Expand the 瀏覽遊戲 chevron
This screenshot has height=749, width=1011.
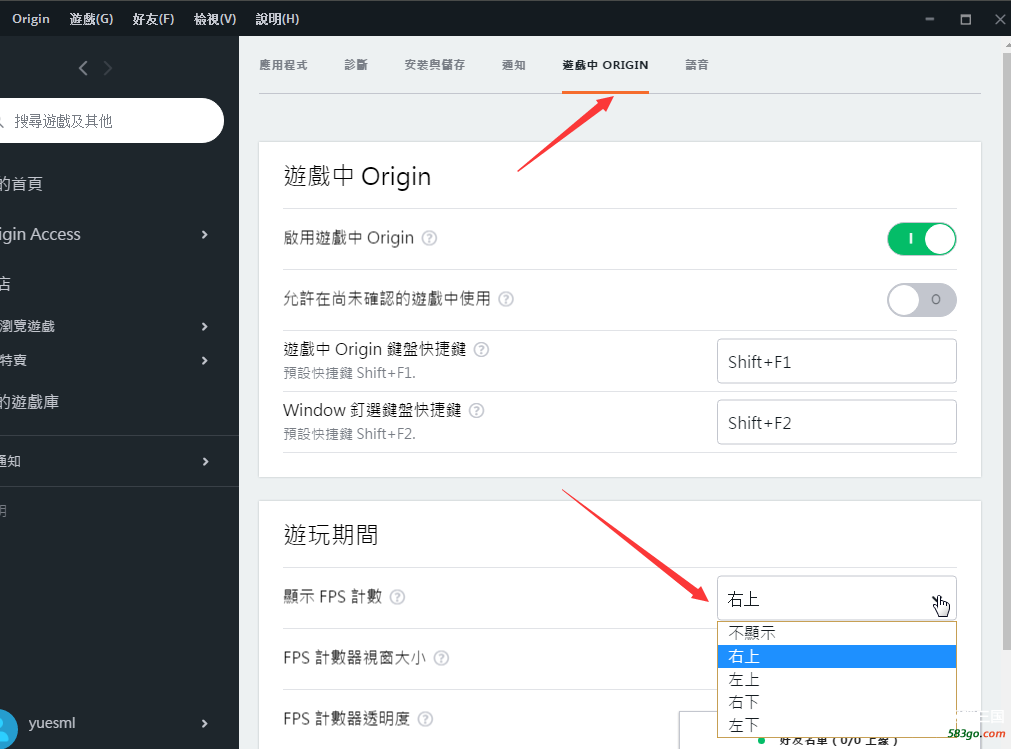coord(205,326)
